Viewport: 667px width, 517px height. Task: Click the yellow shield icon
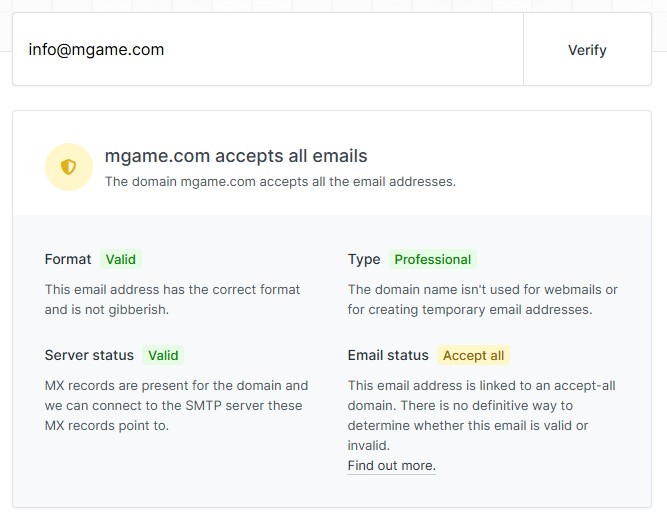click(x=68, y=167)
